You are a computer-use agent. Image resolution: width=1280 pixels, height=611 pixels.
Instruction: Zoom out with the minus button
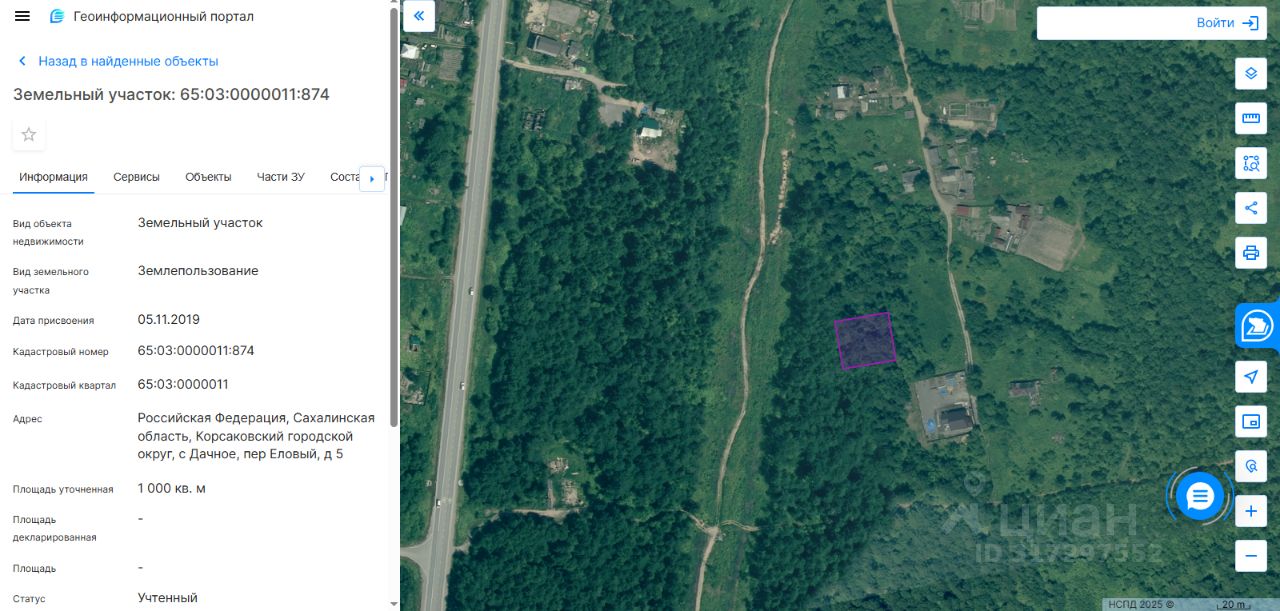pyautogui.click(x=1250, y=555)
